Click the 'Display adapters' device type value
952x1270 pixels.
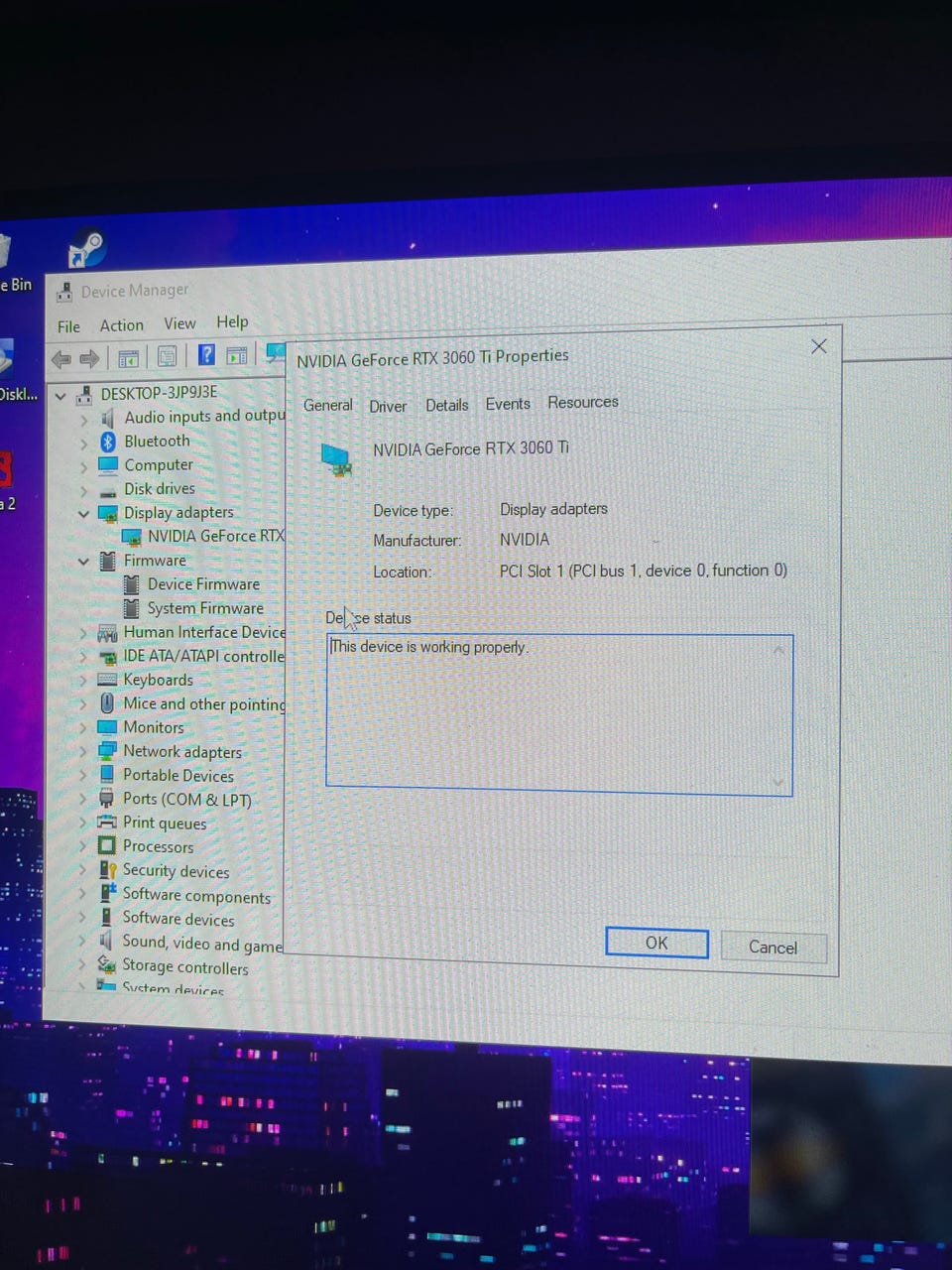553,509
